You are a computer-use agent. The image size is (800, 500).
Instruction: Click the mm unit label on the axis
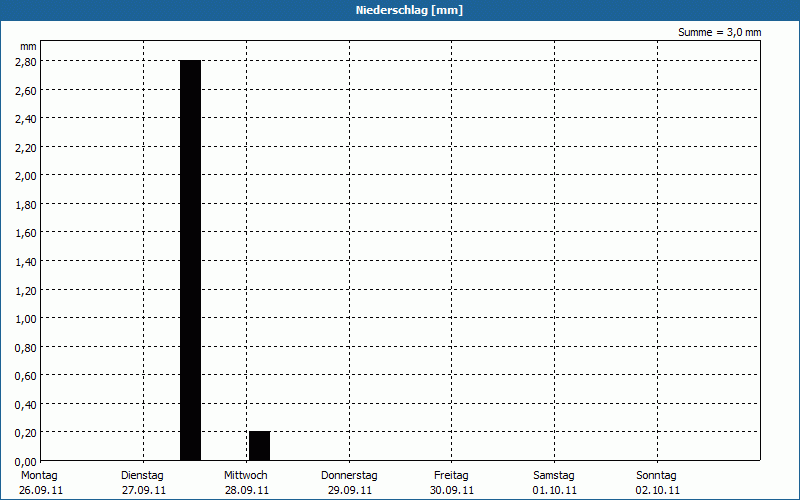[x=28, y=46]
